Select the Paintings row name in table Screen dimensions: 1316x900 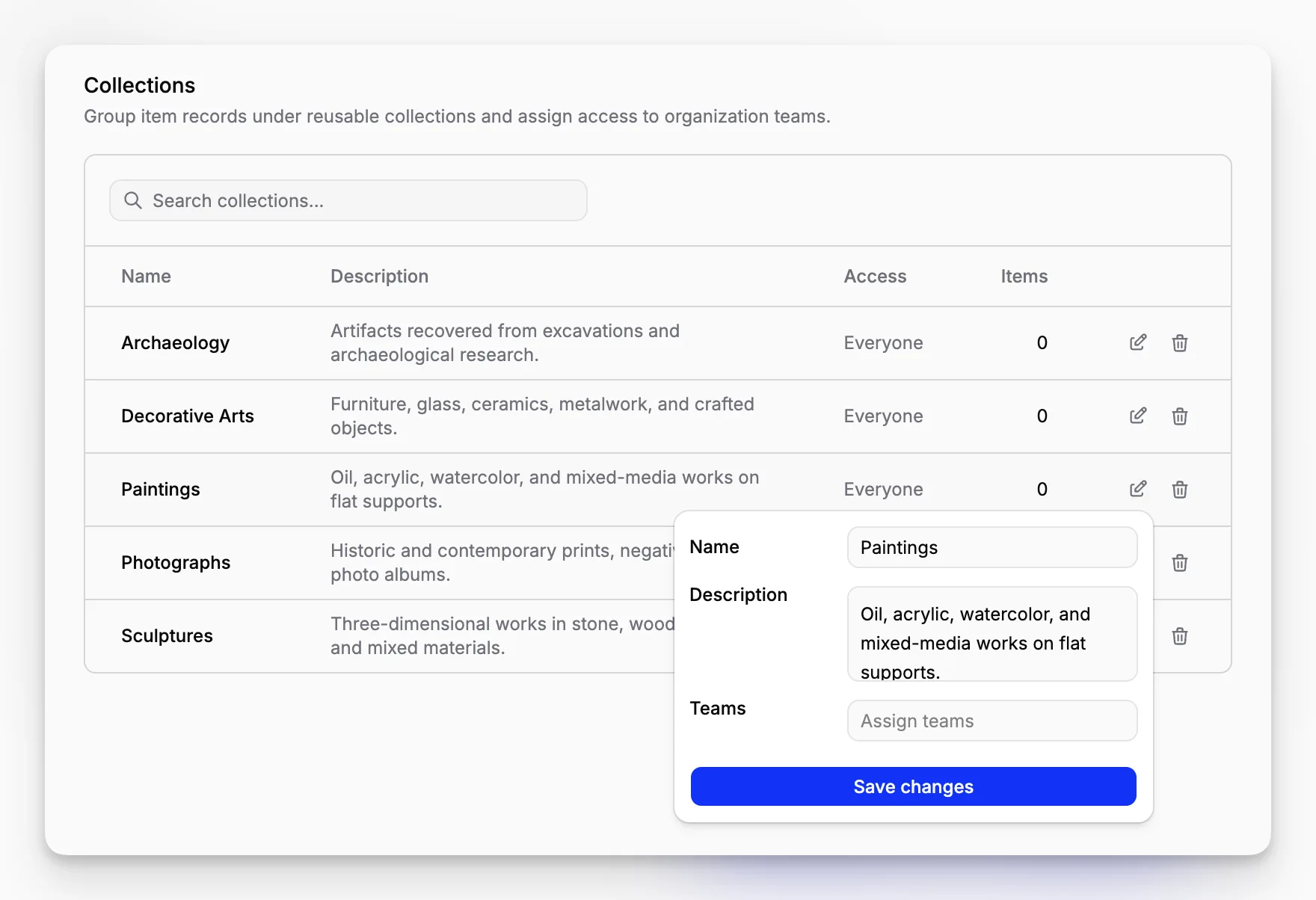coord(161,489)
